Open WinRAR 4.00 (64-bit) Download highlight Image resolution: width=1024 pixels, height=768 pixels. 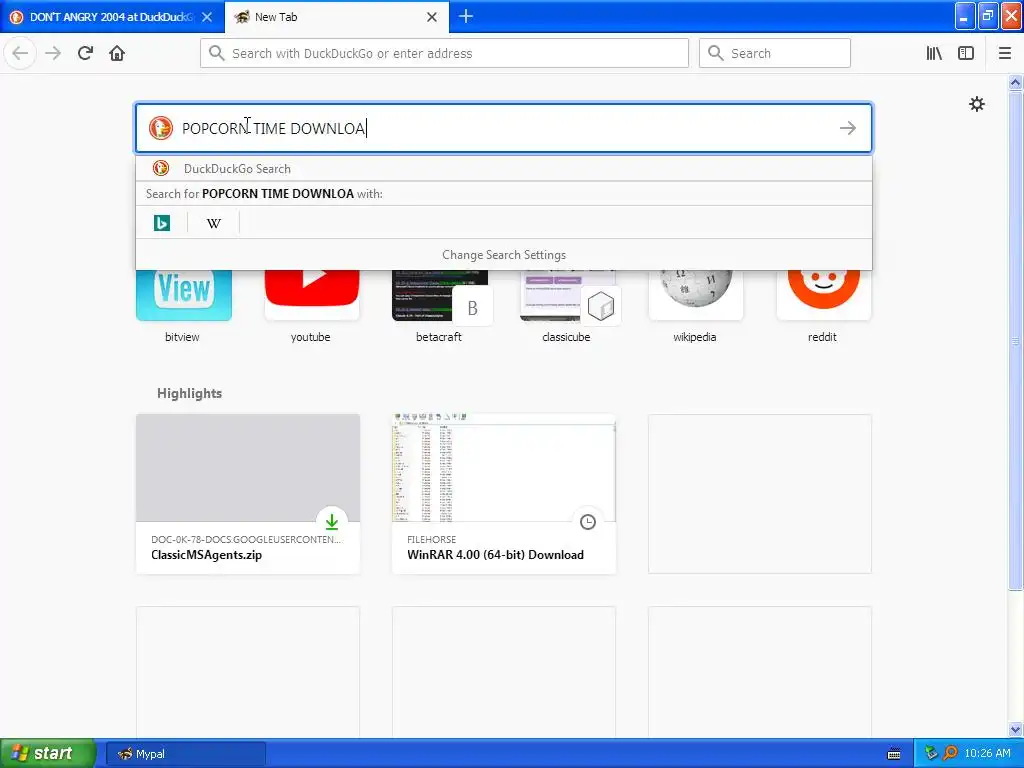click(504, 494)
